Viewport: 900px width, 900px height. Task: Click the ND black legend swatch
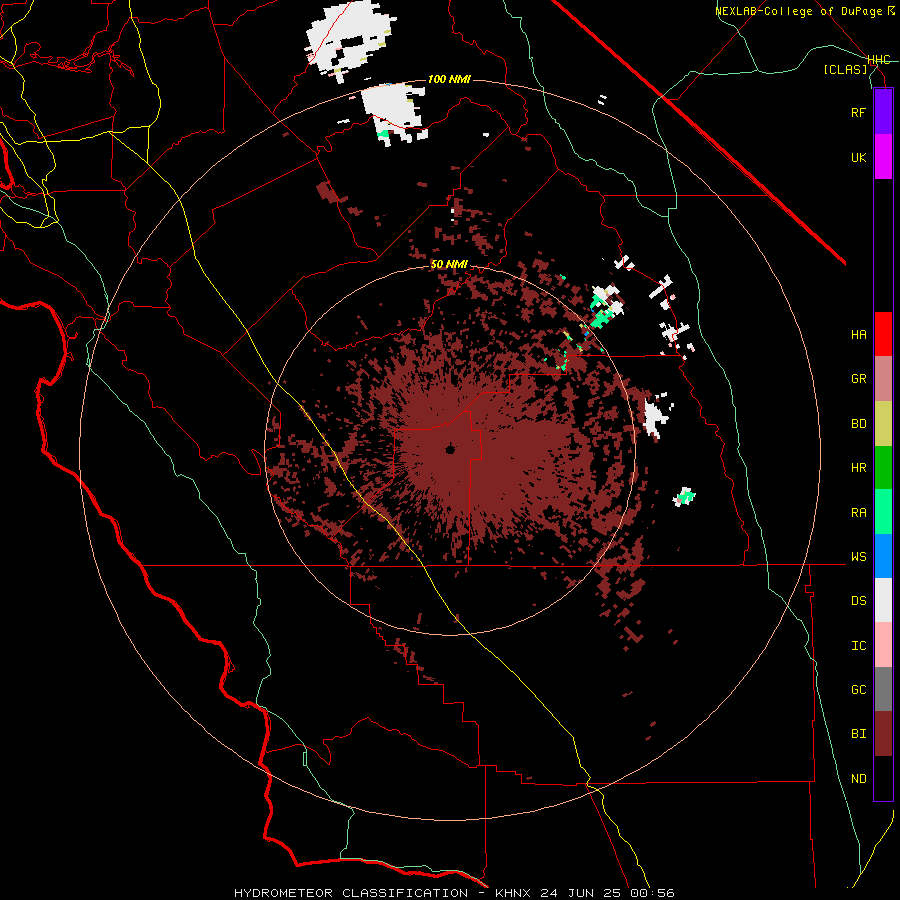click(x=883, y=778)
